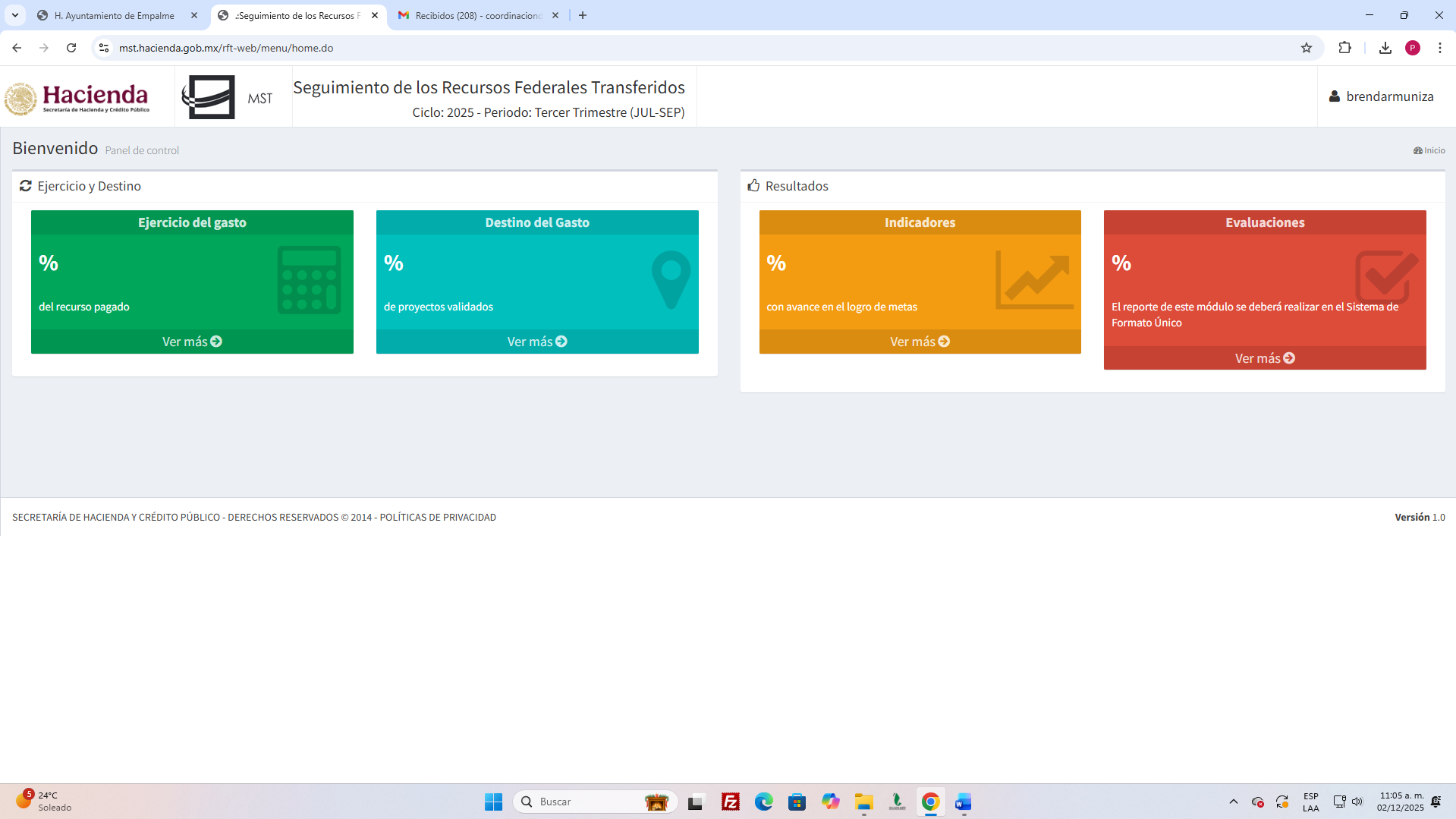Bookmark this page with the star icon
The width and height of the screenshot is (1456, 819).
click(1307, 48)
